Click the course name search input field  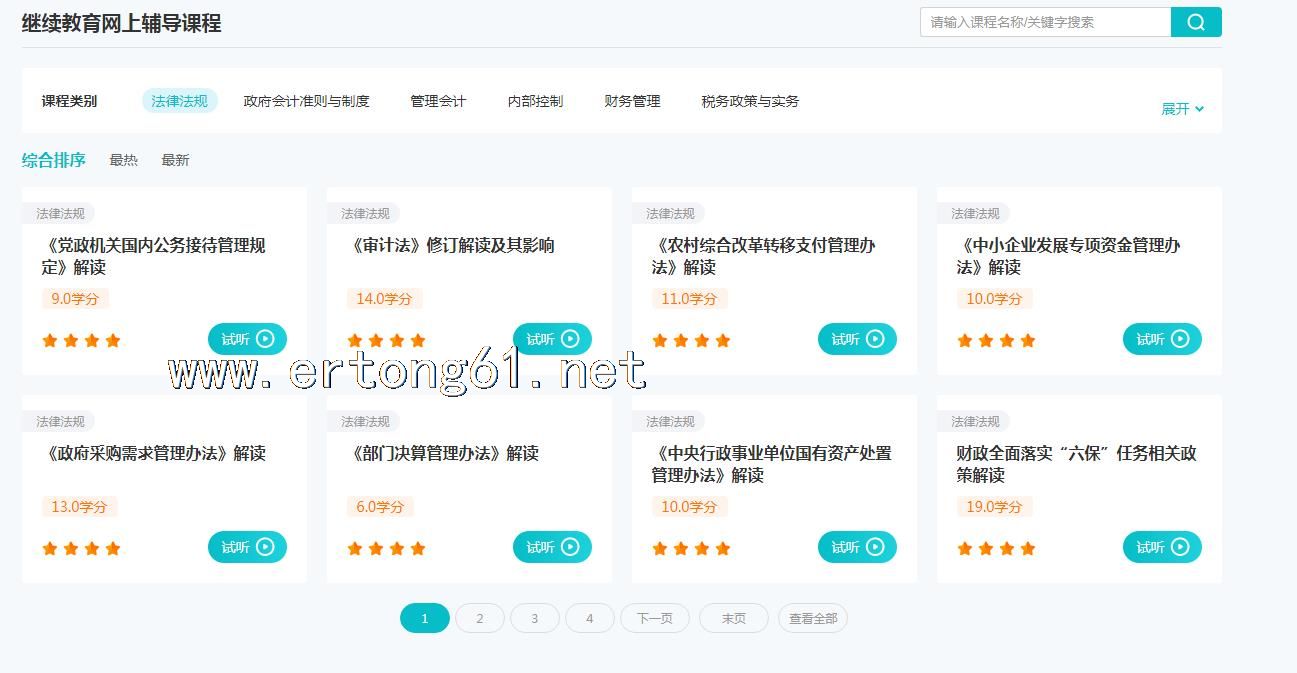coord(1044,22)
